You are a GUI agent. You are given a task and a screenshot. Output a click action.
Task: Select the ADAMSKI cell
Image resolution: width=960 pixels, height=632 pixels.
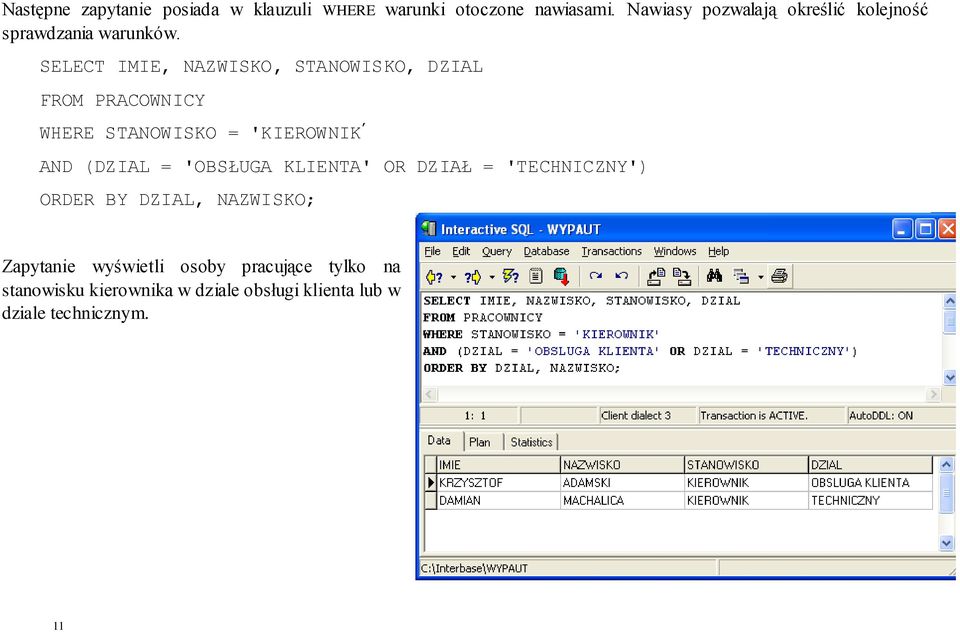(x=622, y=483)
